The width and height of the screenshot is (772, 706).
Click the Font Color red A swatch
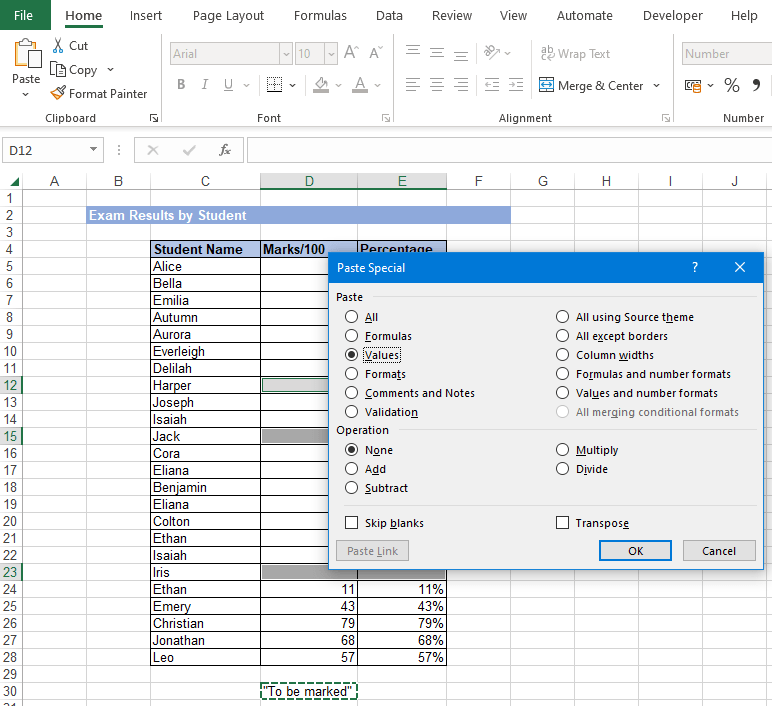(358, 85)
